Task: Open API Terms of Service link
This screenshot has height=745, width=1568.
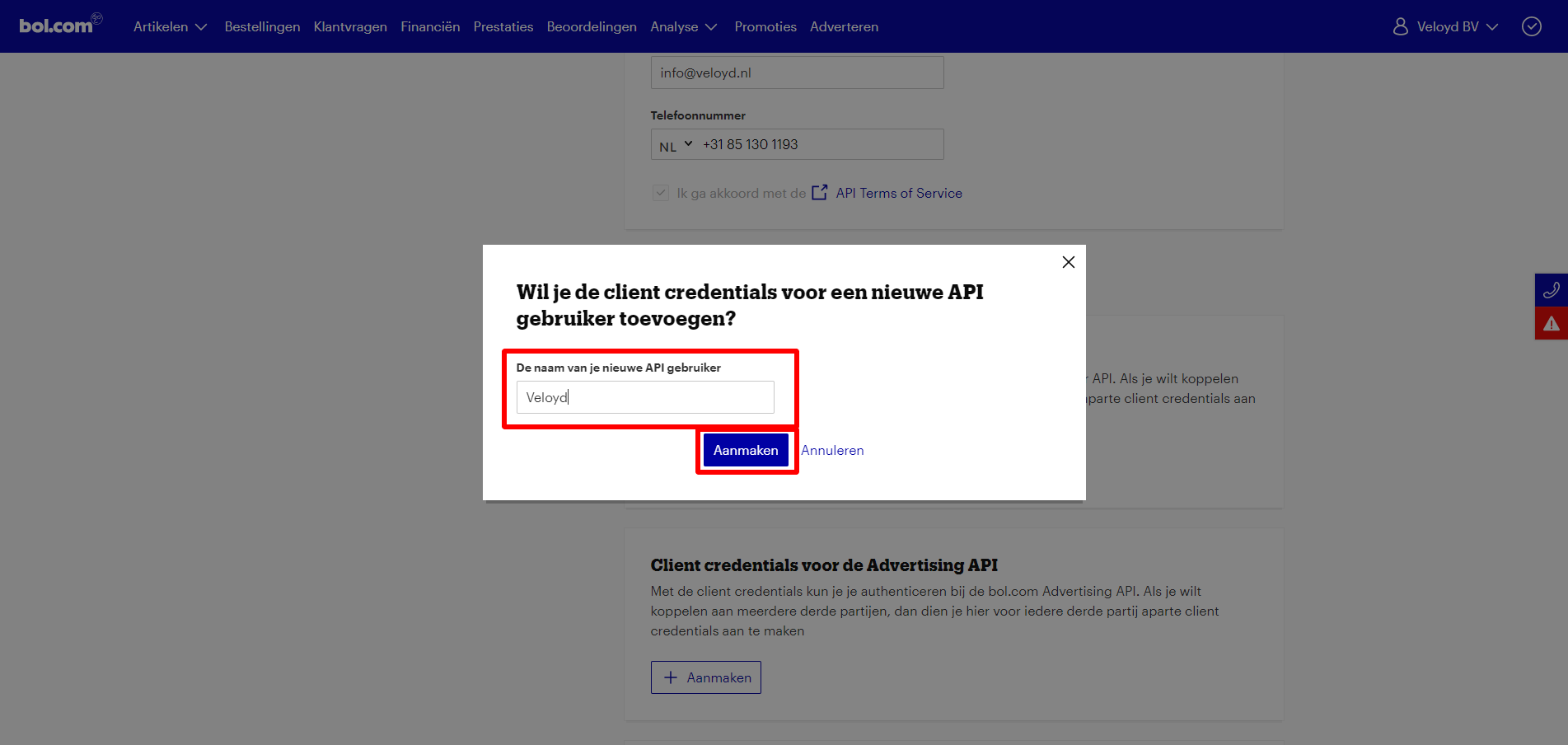Action: tap(899, 193)
